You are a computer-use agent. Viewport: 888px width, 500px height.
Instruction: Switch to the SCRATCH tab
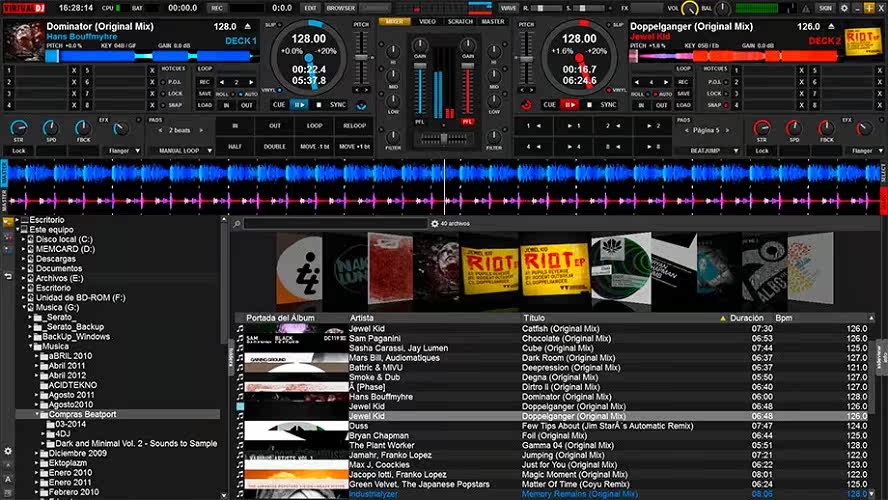[460, 22]
